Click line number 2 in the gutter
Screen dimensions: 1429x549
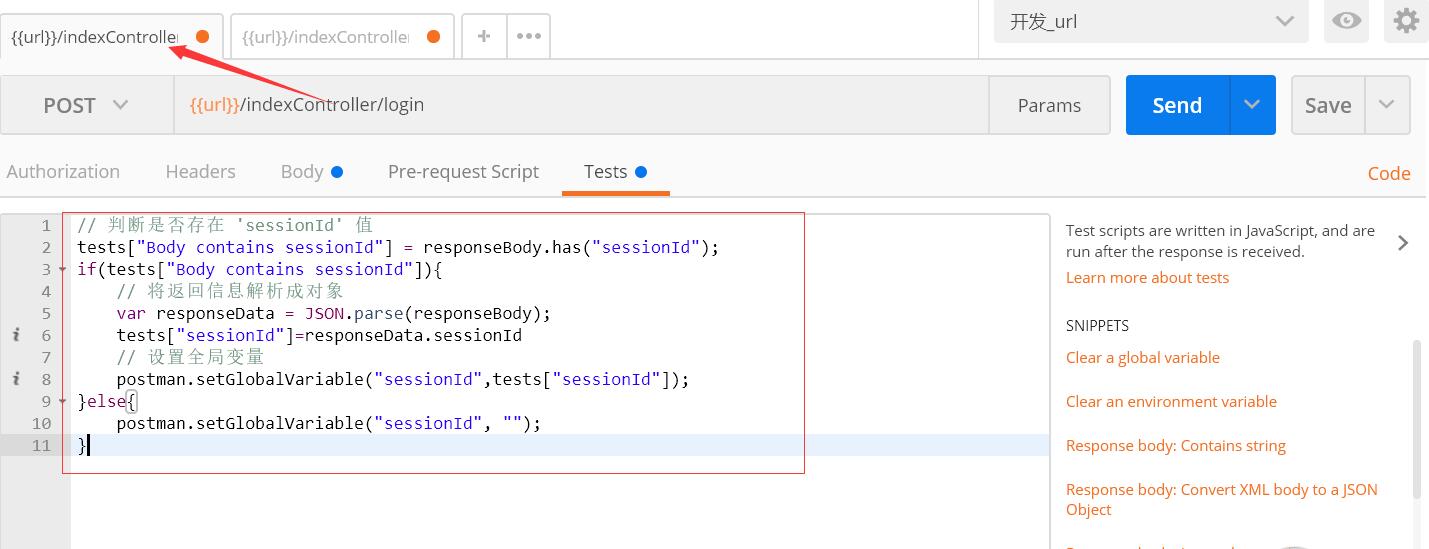(x=46, y=247)
